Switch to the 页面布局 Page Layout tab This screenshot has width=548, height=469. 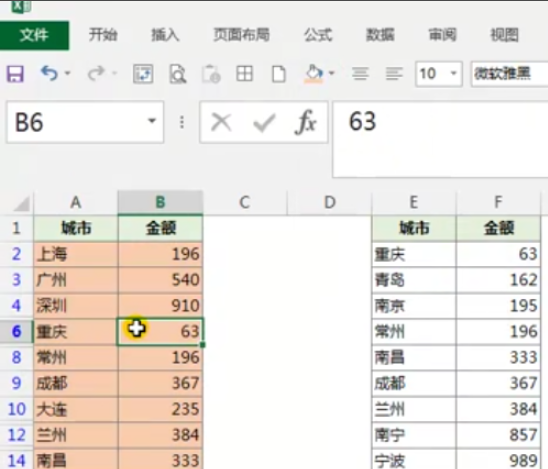tap(241, 35)
